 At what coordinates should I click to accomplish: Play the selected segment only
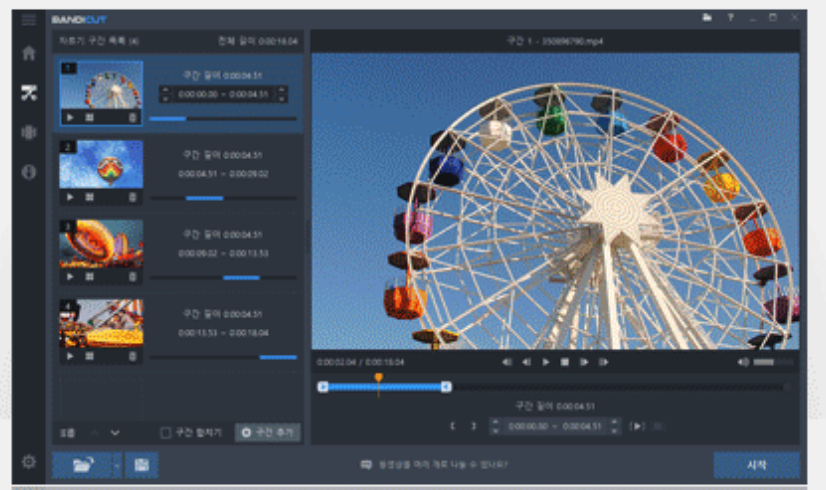pyautogui.click(x=637, y=426)
